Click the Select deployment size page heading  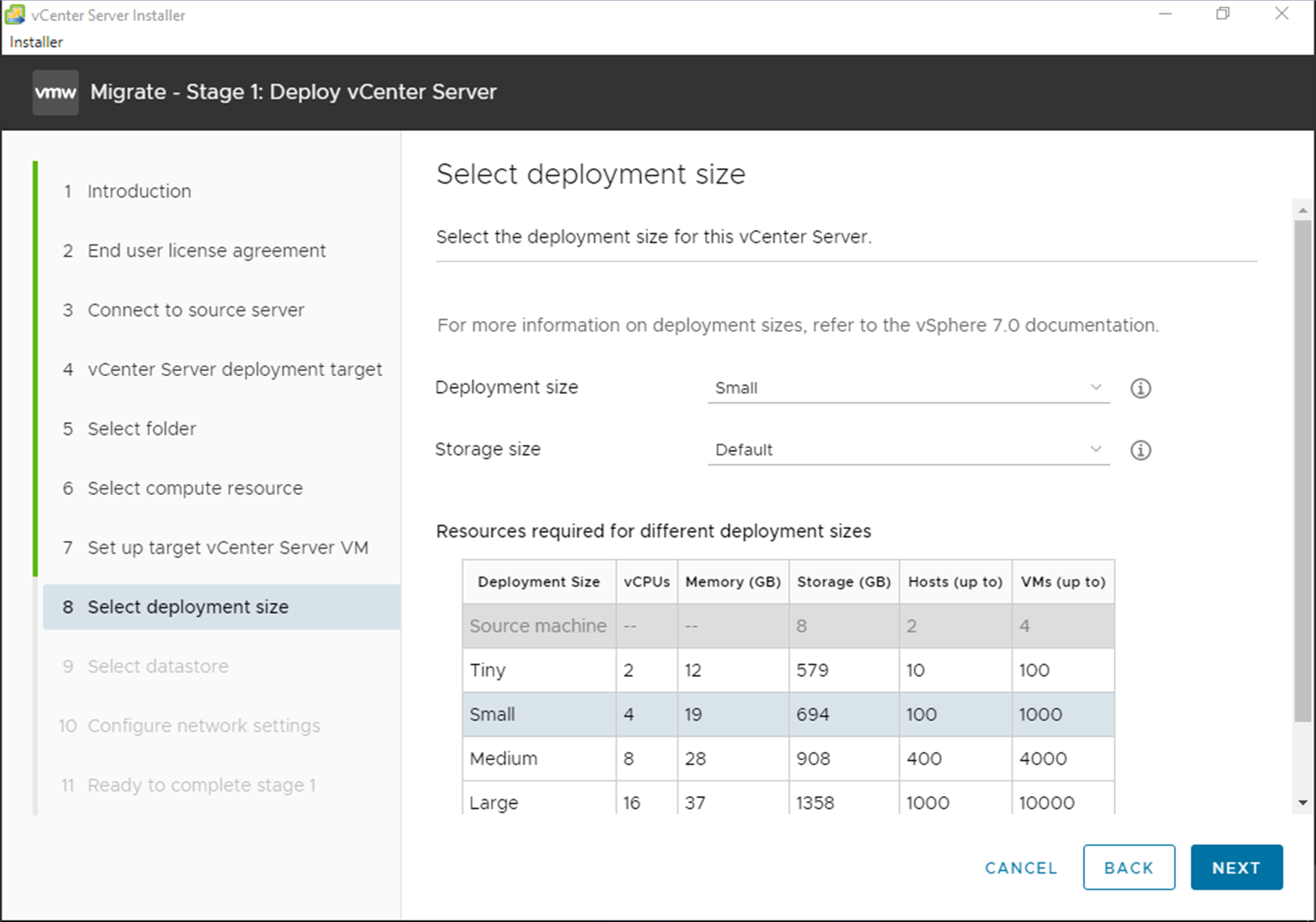click(x=591, y=175)
